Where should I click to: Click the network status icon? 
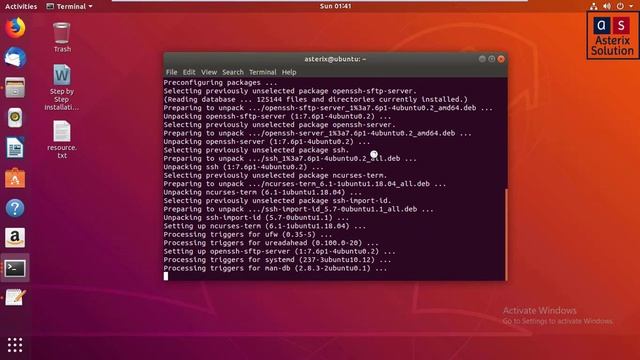pos(594,6)
